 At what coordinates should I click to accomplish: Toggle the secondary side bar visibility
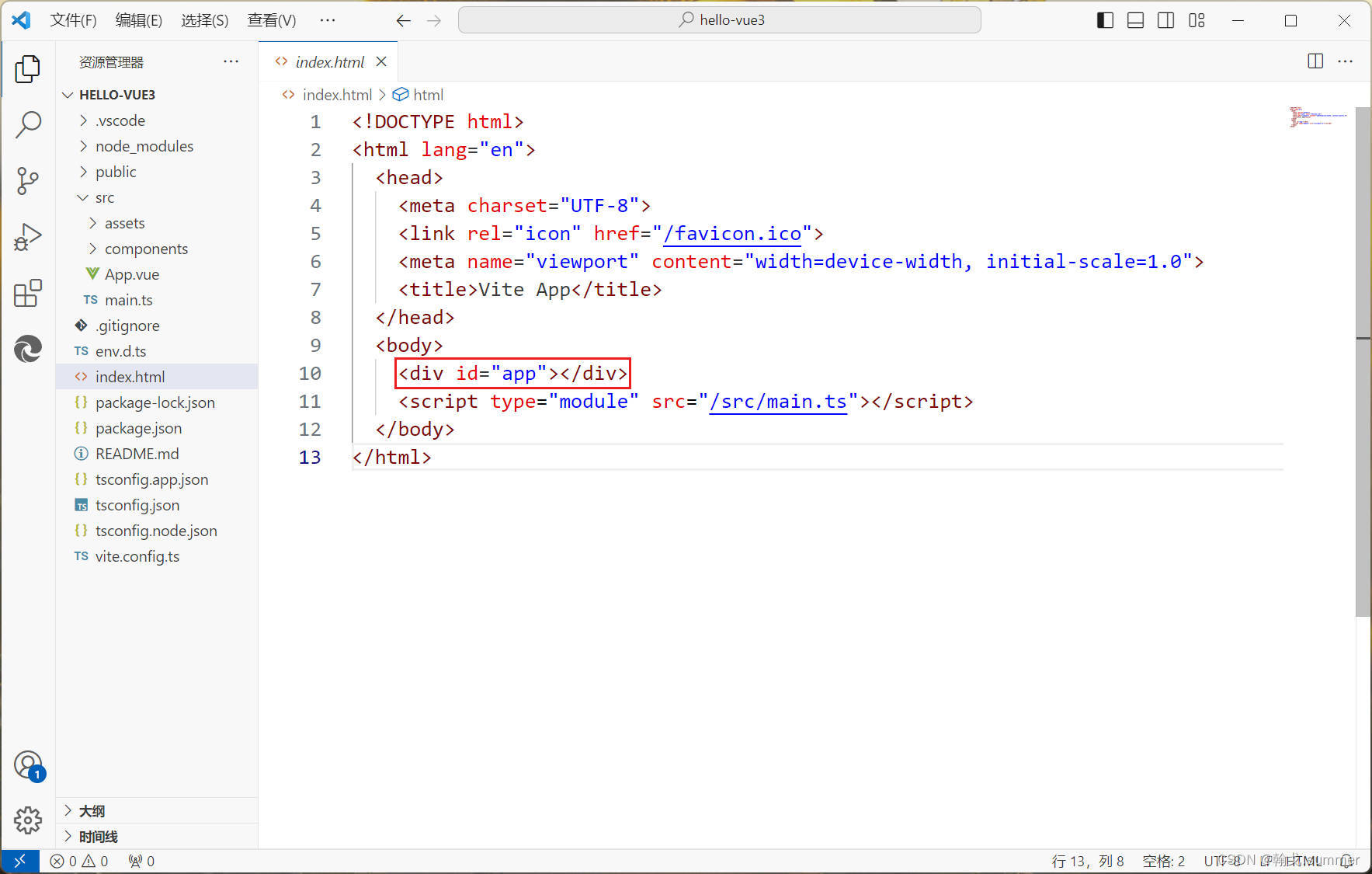(x=1165, y=20)
